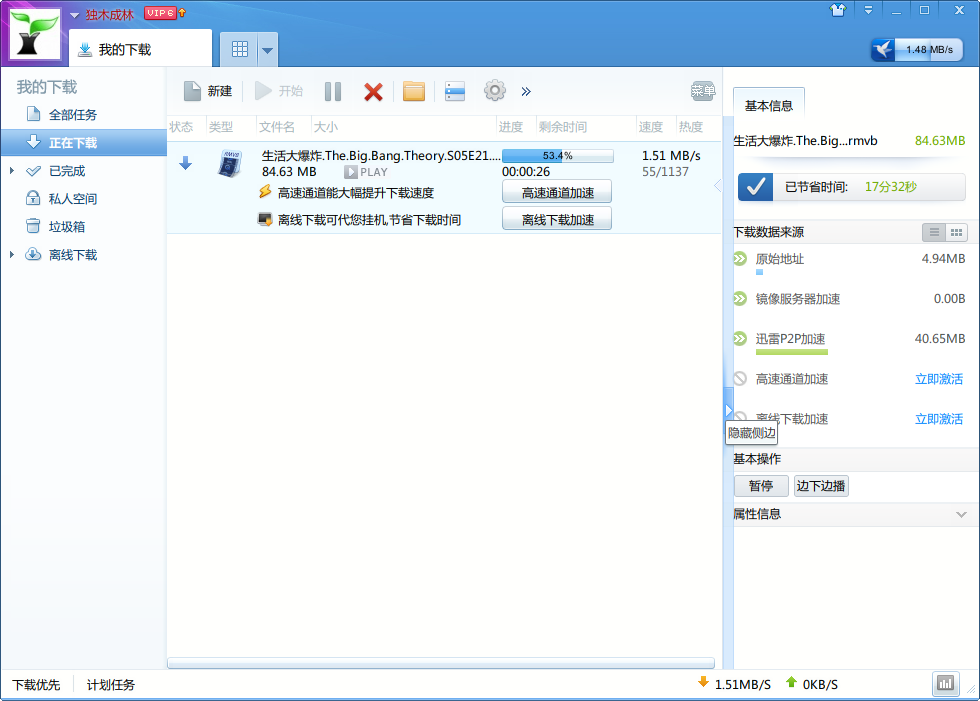Switch to the 我的下载 tab
Viewport: 980px width, 701px height.
(x=140, y=49)
